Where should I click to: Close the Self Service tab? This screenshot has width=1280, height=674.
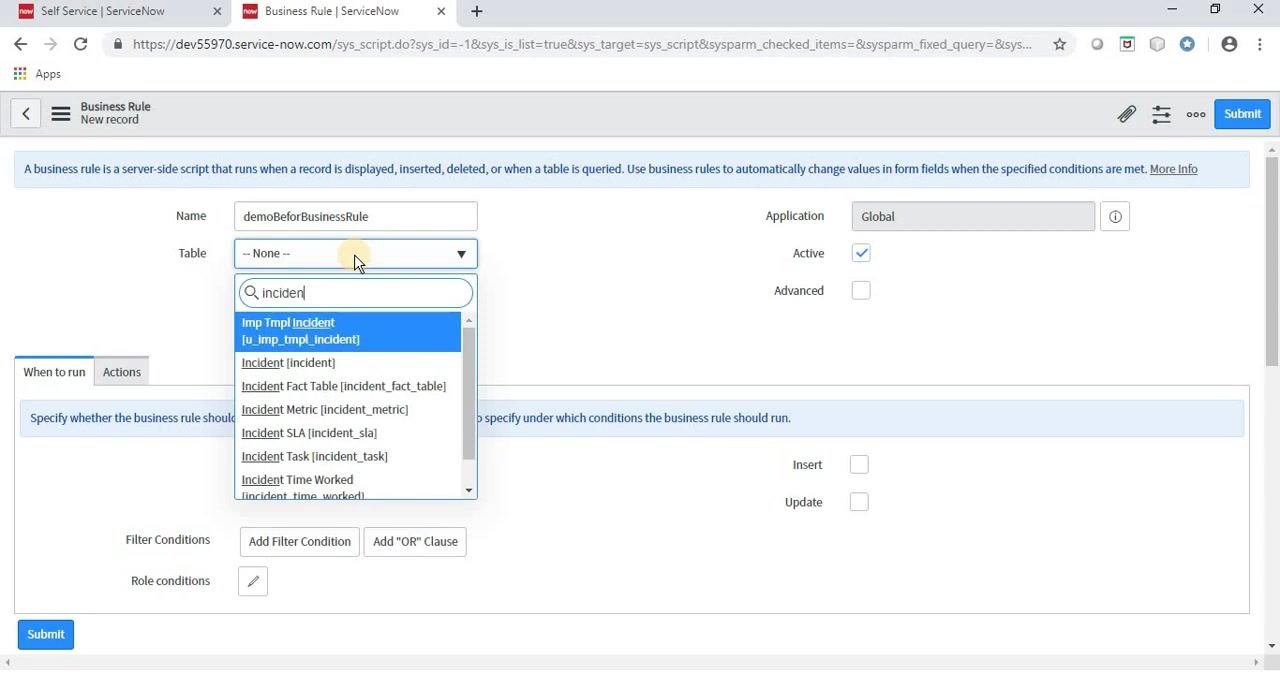tap(217, 11)
